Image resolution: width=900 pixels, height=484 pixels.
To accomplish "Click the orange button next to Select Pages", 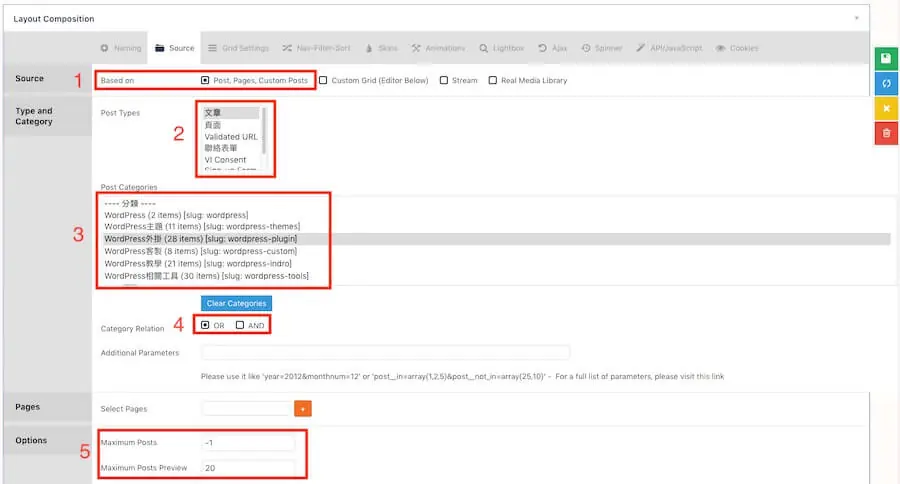I will point(302,409).
